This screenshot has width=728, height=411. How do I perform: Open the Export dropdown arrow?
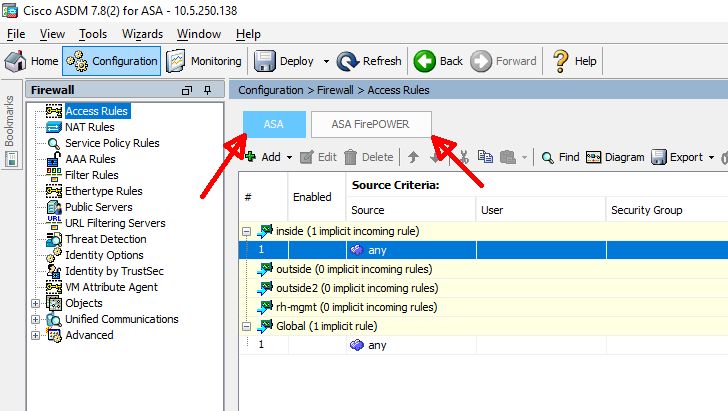click(711, 157)
